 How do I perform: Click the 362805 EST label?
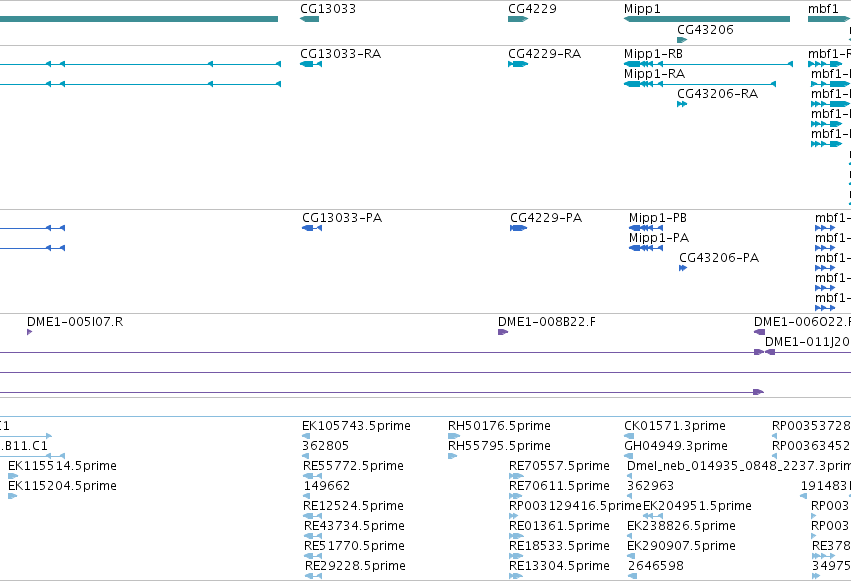click(325, 446)
